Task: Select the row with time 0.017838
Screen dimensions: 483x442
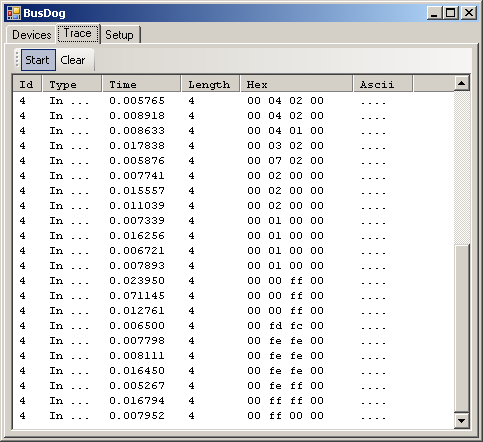Action: (233, 146)
